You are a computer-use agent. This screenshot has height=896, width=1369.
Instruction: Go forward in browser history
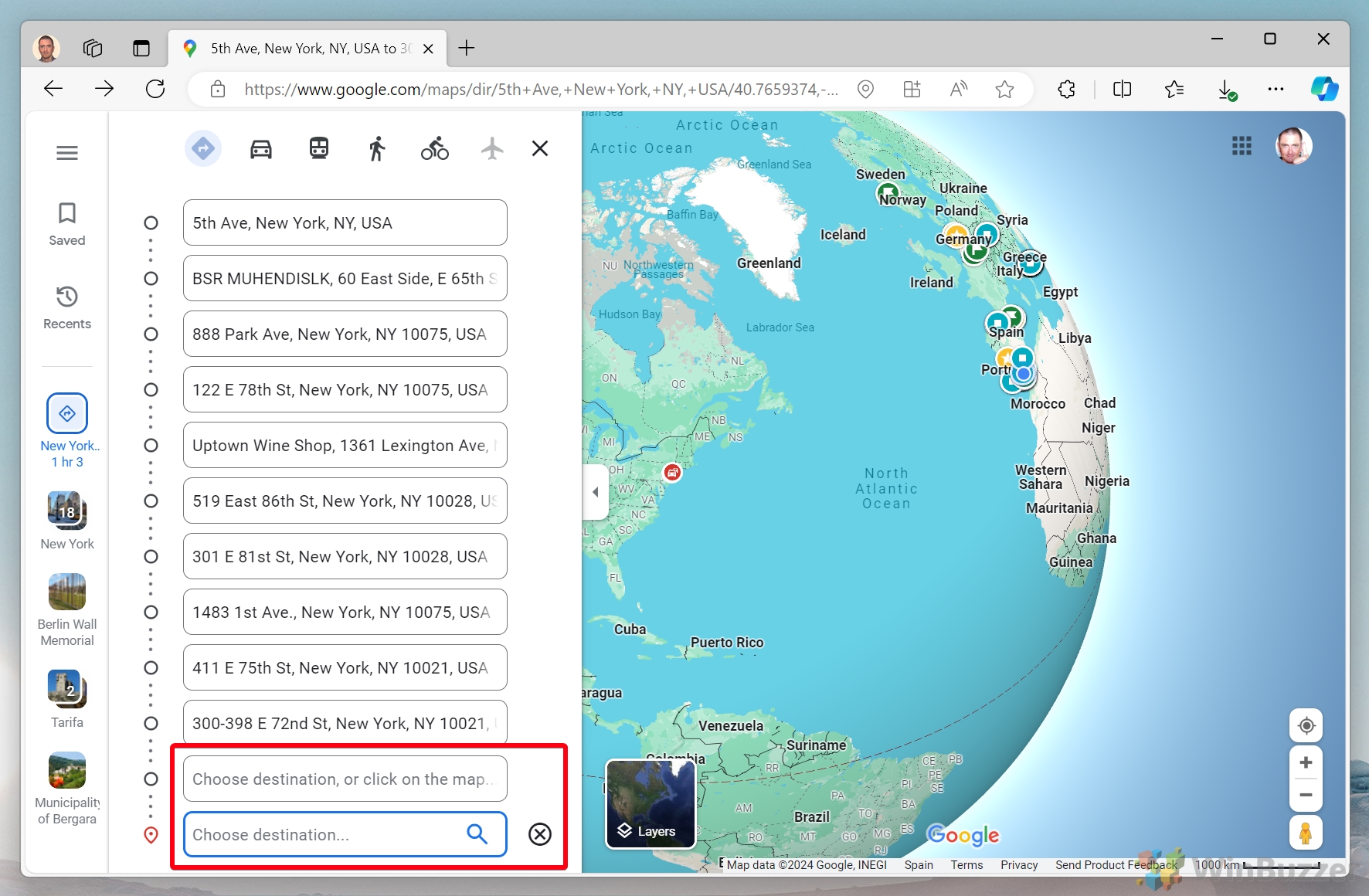(x=104, y=89)
